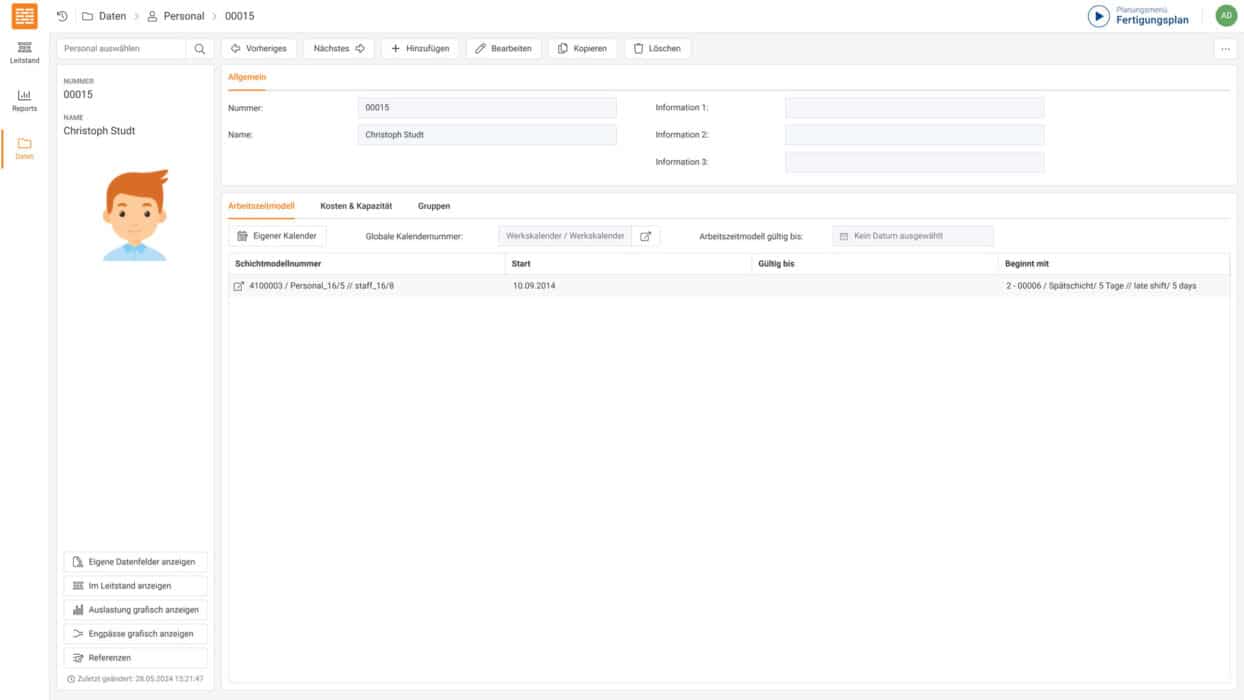Switch to the Gruppen tab
This screenshot has width=1244, height=700.
pos(434,206)
